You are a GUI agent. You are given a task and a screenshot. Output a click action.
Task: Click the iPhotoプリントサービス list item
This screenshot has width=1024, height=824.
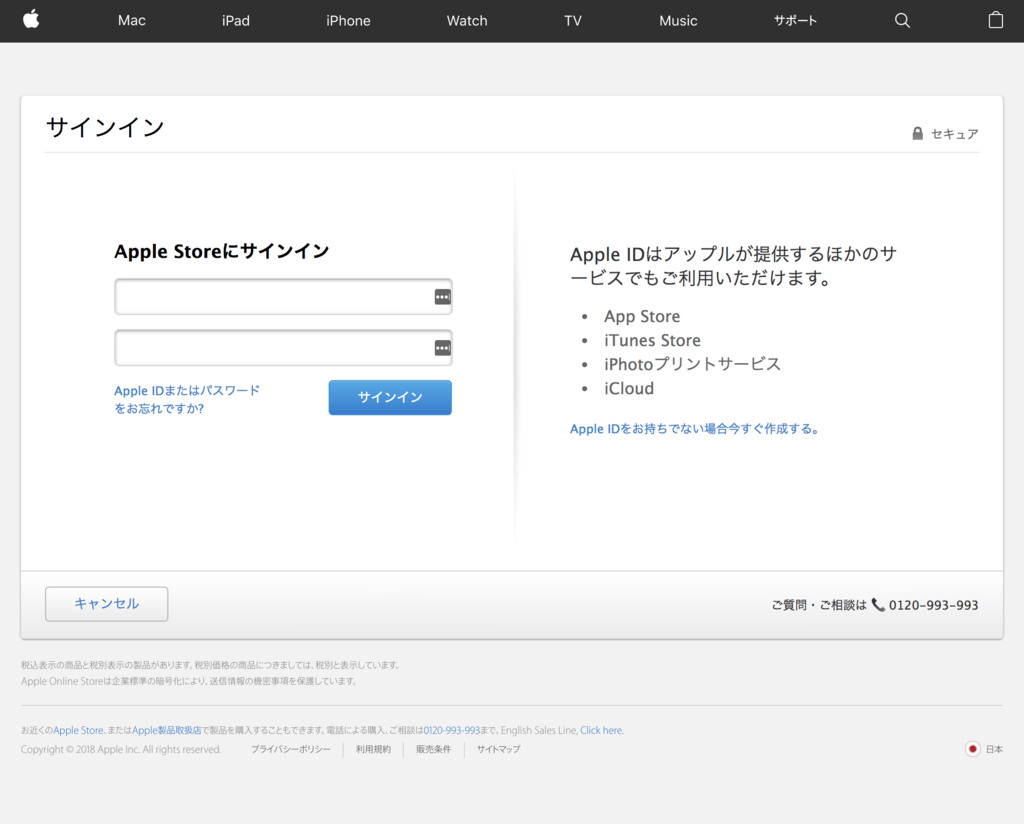point(692,364)
